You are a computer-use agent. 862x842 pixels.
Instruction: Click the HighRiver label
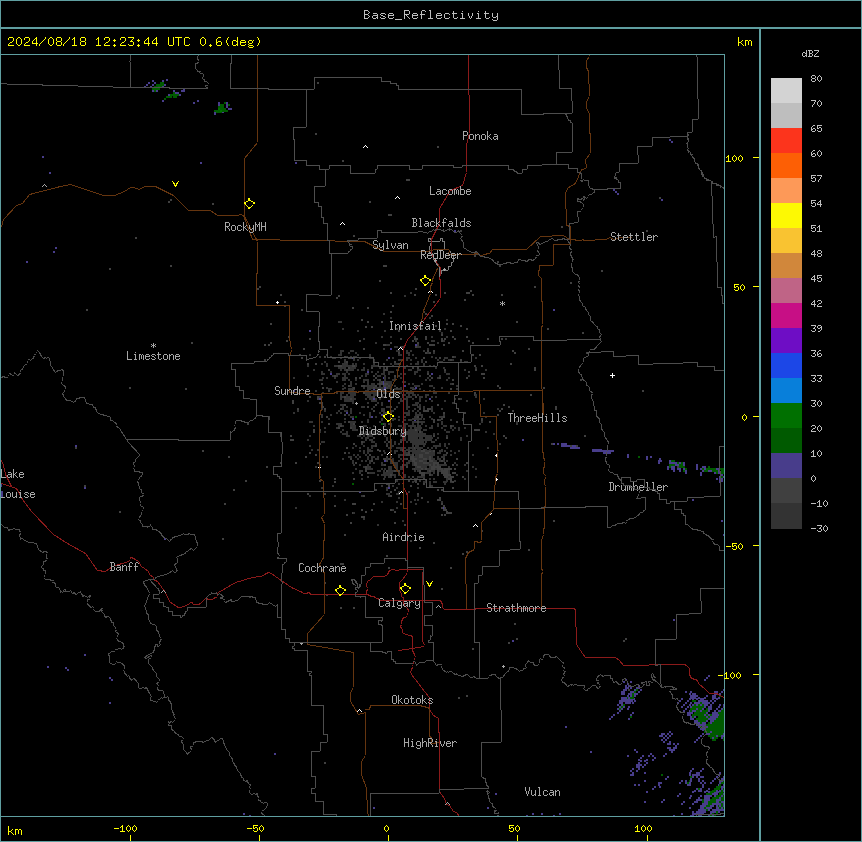[x=430, y=743]
